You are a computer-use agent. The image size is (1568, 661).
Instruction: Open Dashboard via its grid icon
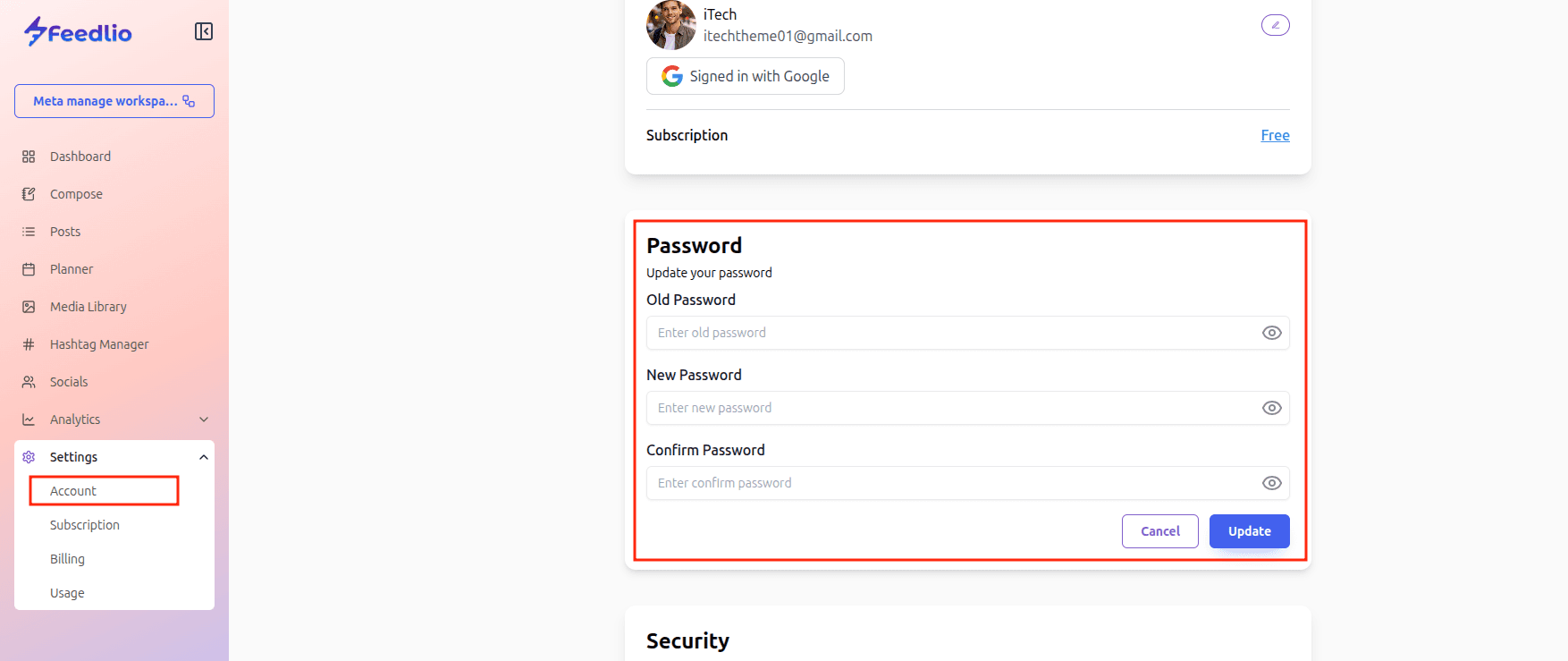coord(29,157)
